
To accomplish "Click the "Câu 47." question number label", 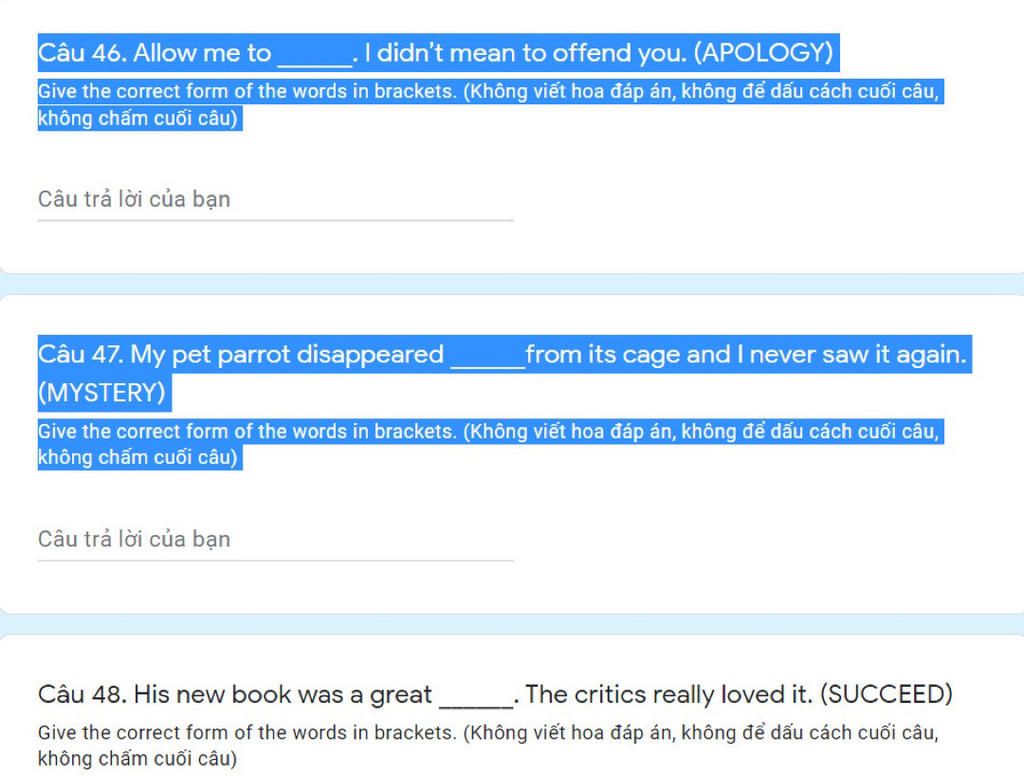I will coord(81,355).
